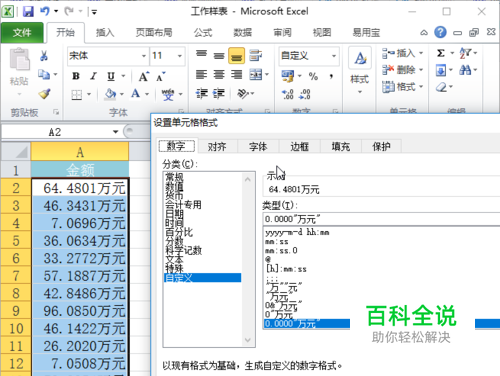The width and height of the screenshot is (500, 376).
Task: Click the text orientation icon
Action: [243, 94]
